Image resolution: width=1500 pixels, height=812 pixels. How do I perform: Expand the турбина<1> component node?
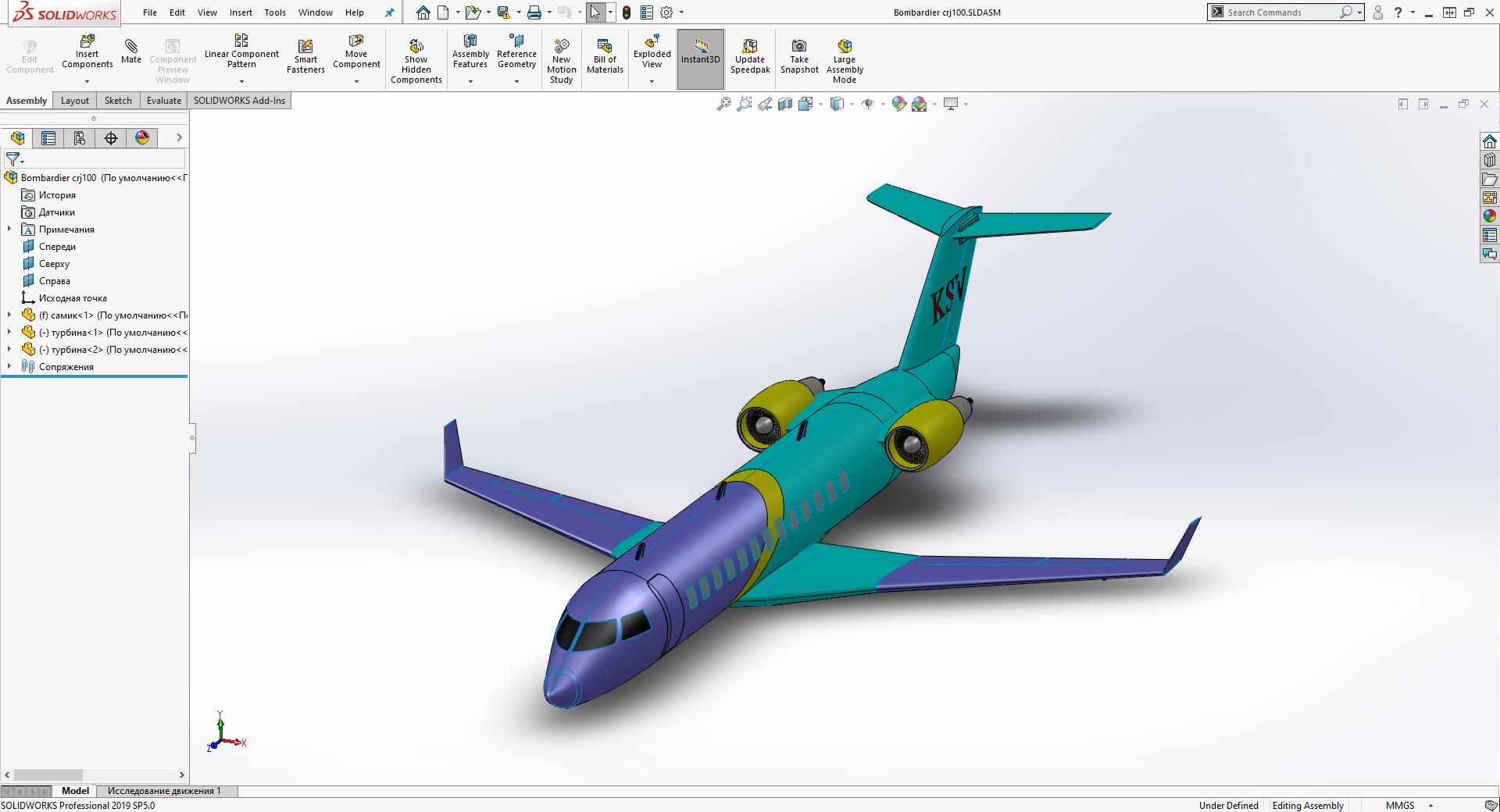[x=9, y=333]
